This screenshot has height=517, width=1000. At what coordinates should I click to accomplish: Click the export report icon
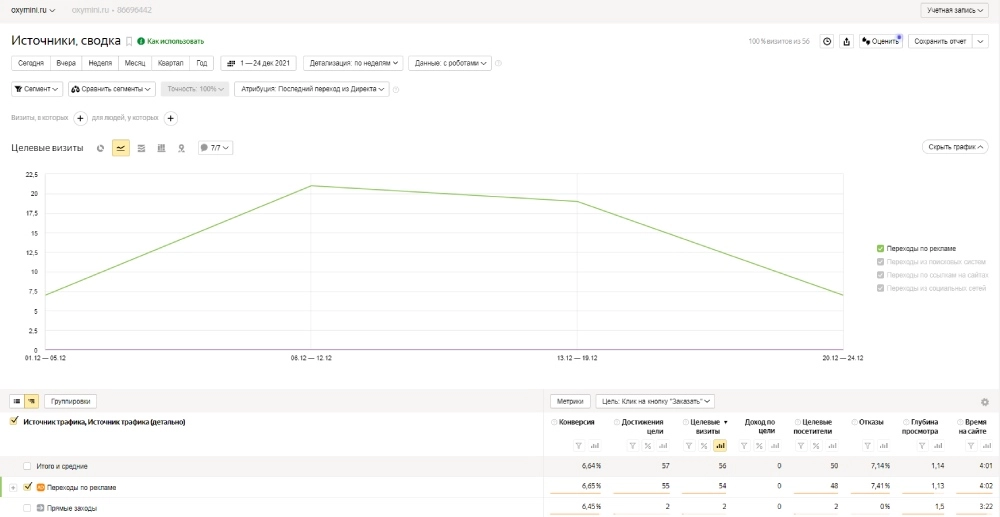coord(846,41)
